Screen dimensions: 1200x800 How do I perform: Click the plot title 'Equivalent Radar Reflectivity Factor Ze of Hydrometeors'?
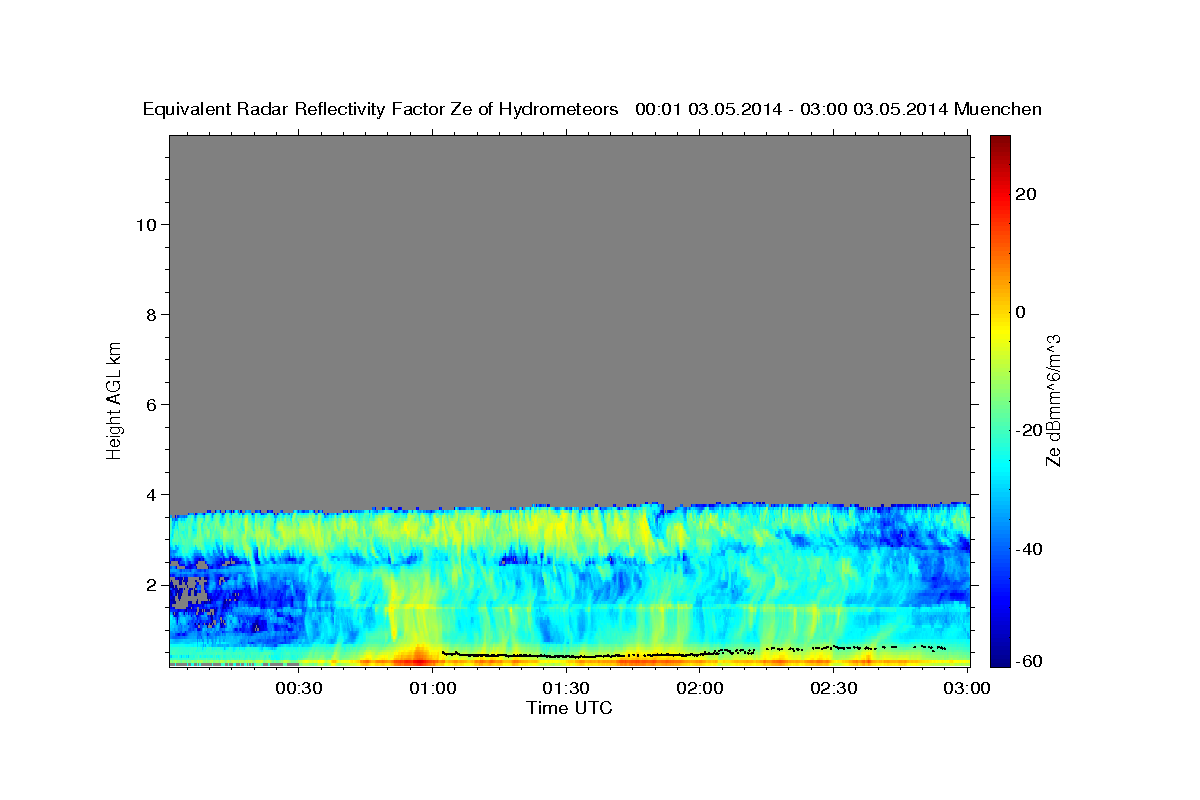[x=381, y=109]
